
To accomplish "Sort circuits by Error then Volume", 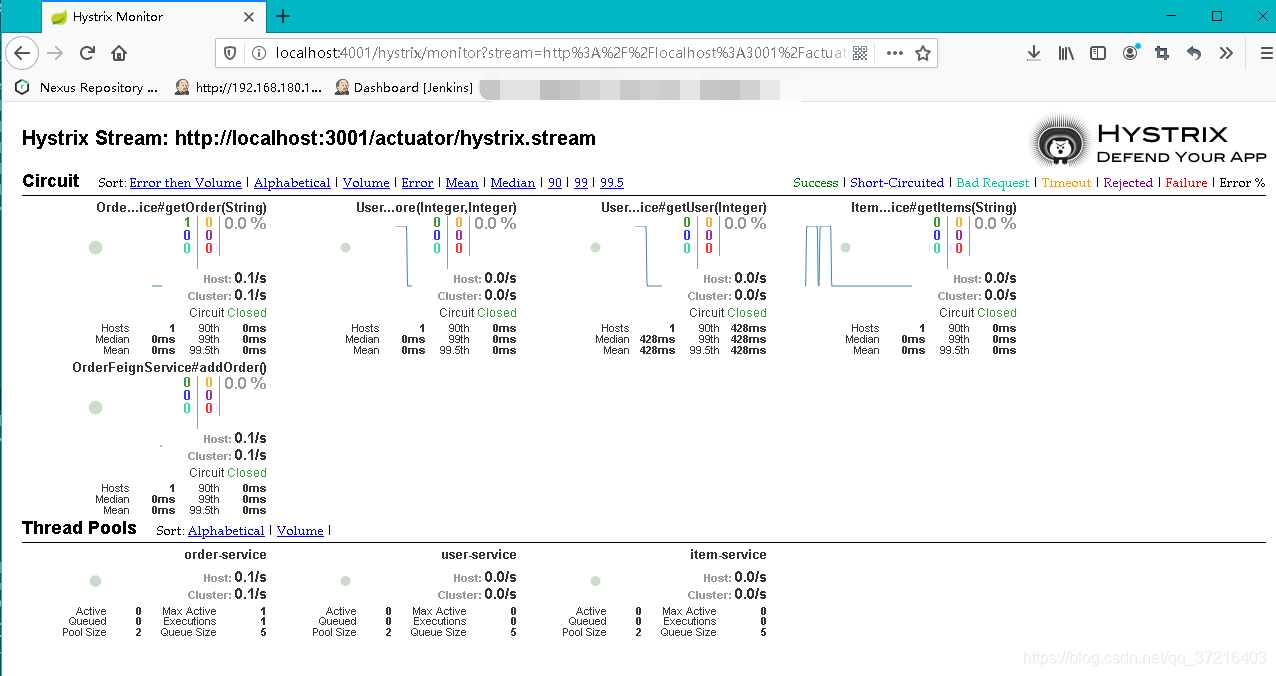I will (186, 183).
